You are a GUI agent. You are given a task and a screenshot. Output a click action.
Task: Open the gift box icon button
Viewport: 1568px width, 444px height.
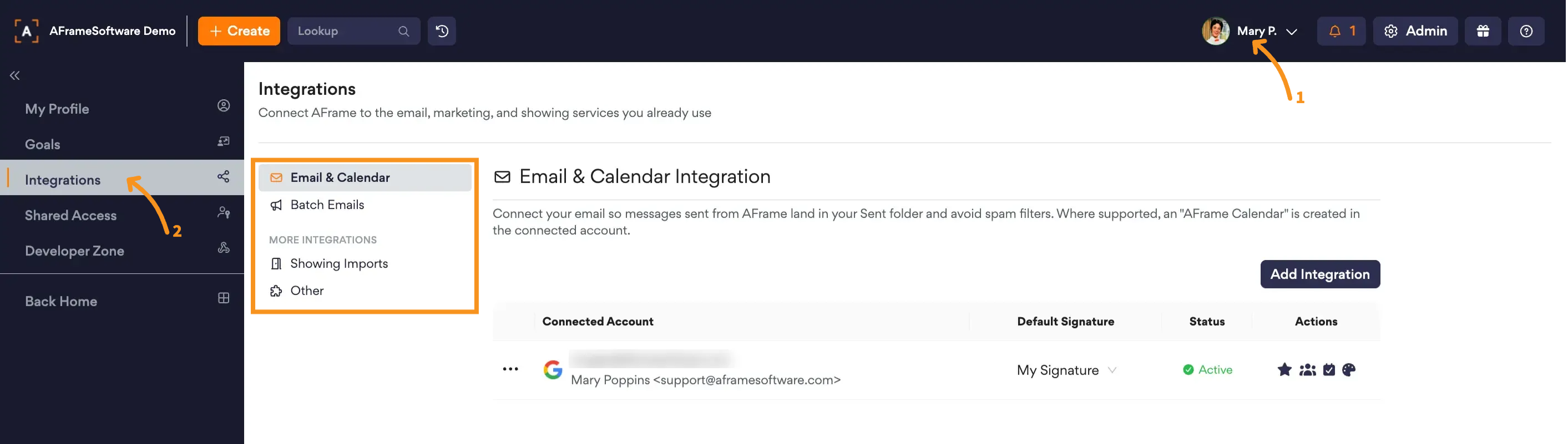tap(1483, 31)
